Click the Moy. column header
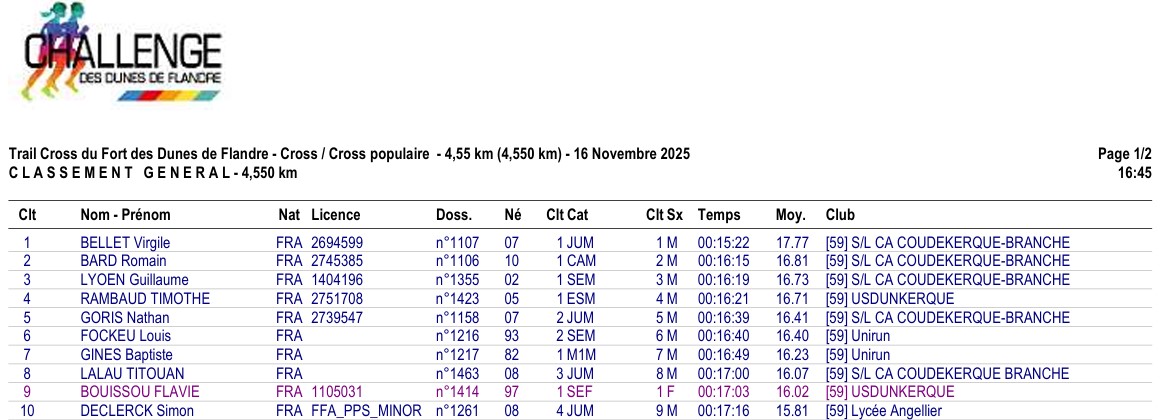The width and height of the screenshot is (1170, 420). pos(791,215)
